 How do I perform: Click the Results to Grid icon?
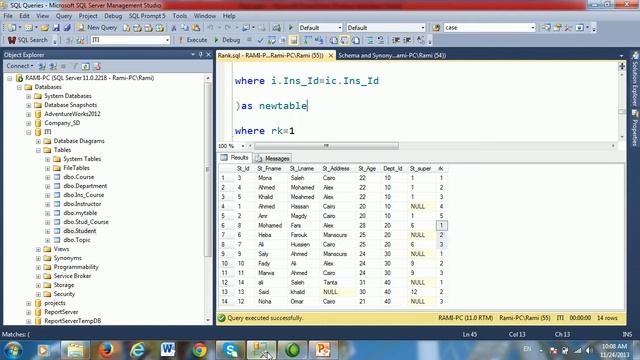click(293, 40)
